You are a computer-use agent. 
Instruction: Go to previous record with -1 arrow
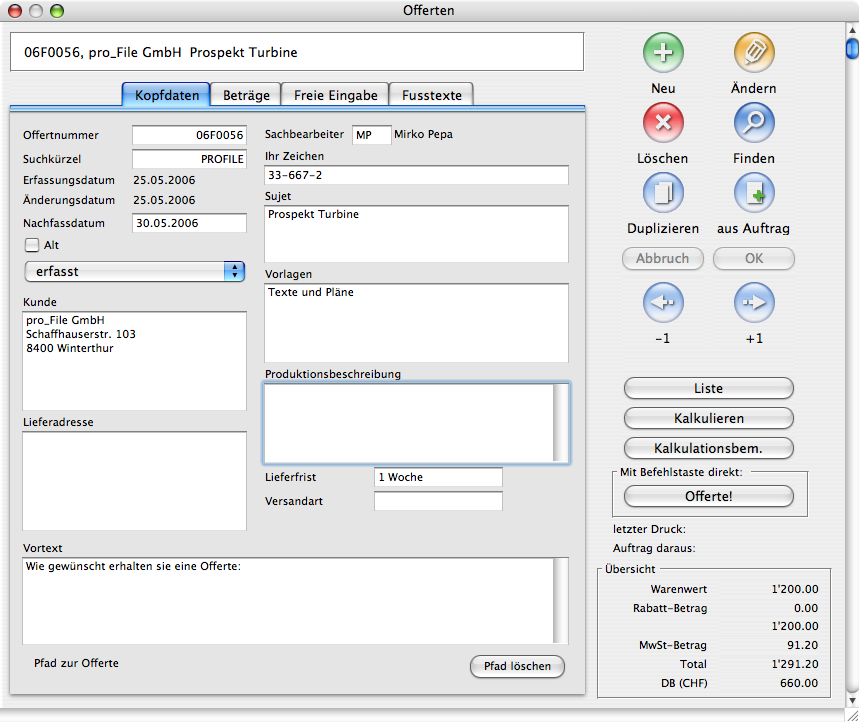662,302
